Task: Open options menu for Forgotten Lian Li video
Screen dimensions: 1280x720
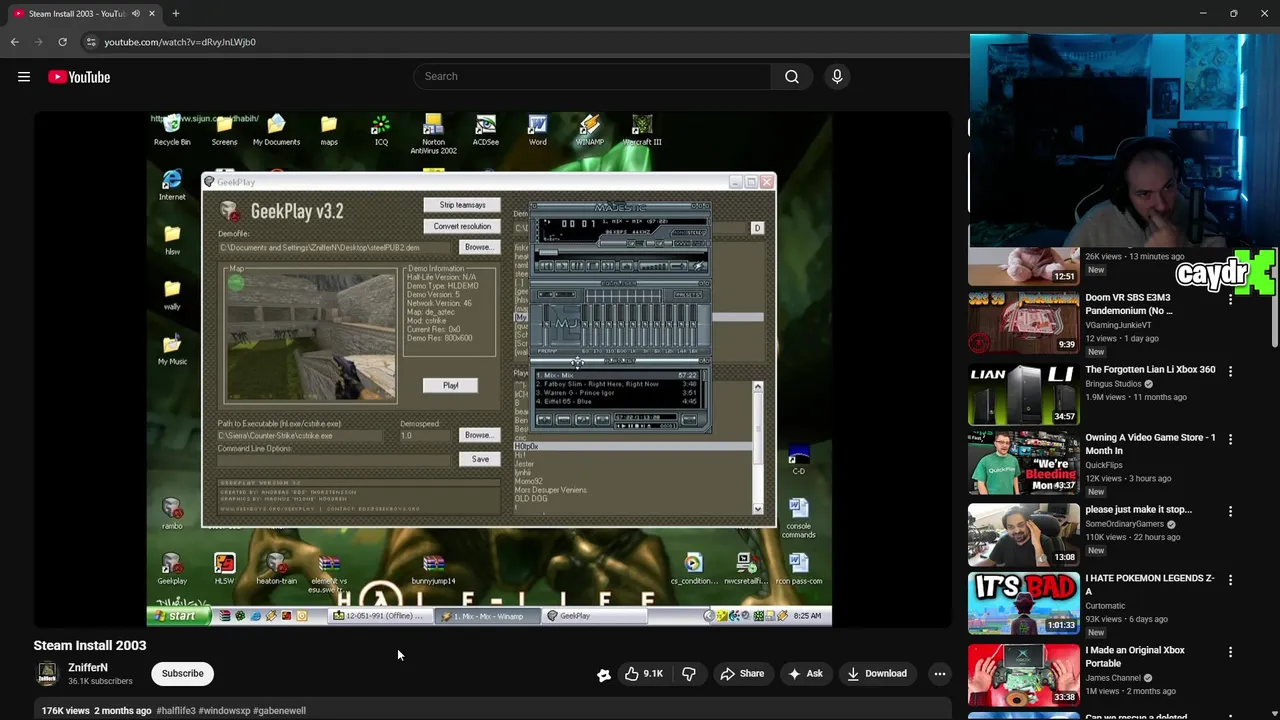Action: (1231, 371)
